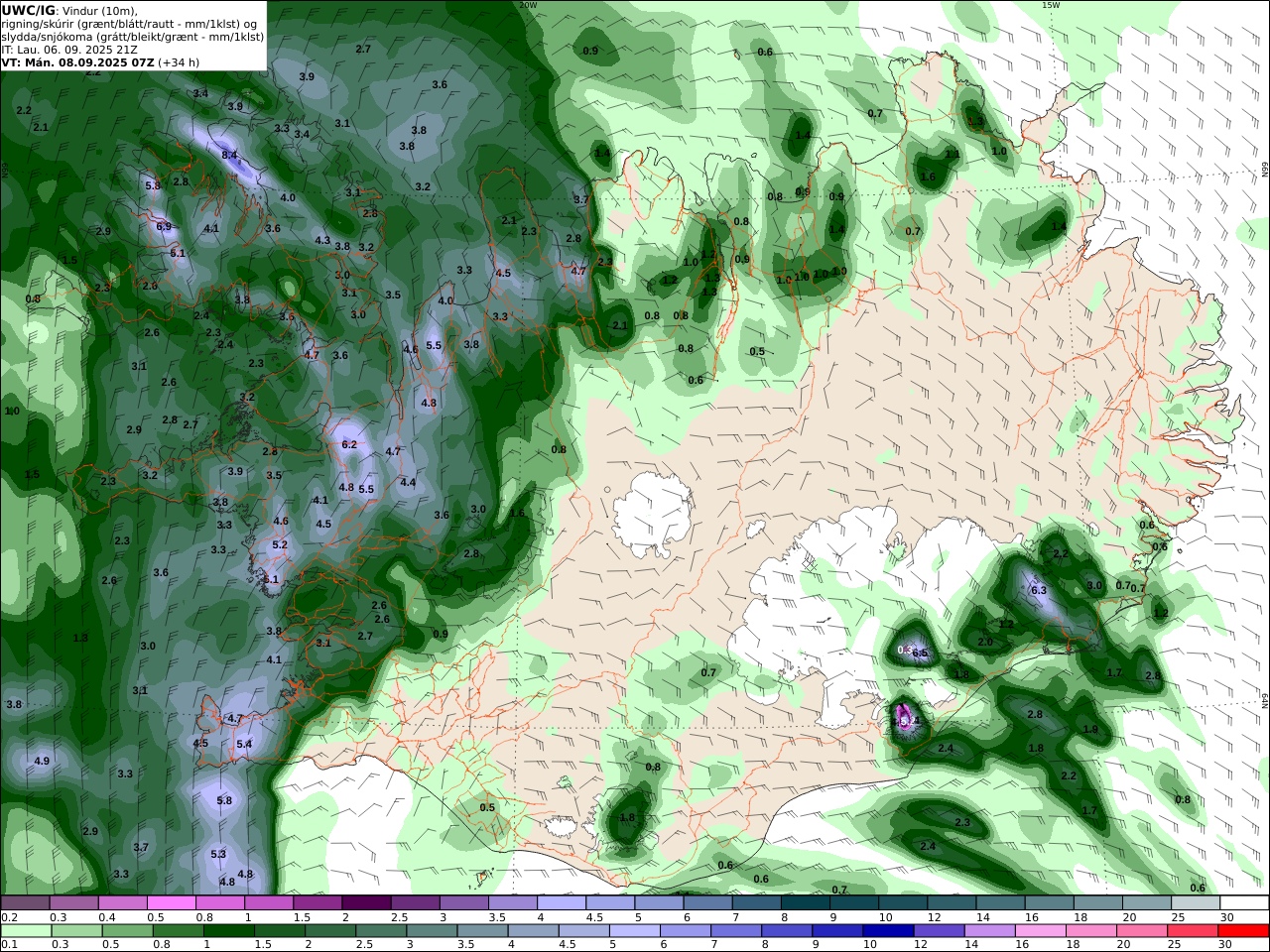Screen dimensions: 1270x952
Task: Select the darkest purple snow swatch for 2 to 2.5
Action: (366, 902)
